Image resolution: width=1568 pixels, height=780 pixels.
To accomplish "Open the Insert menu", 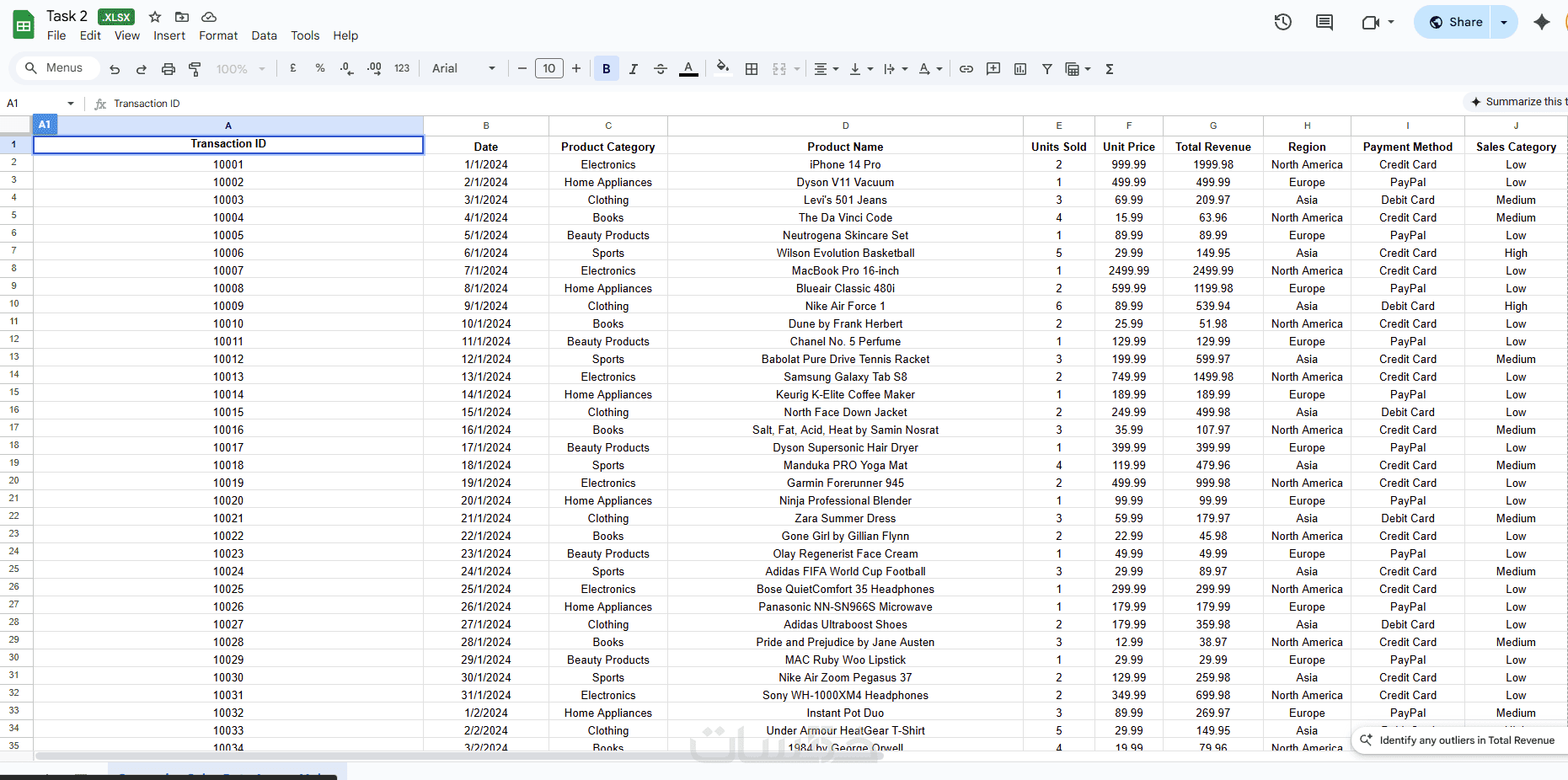I will click(x=169, y=35).
